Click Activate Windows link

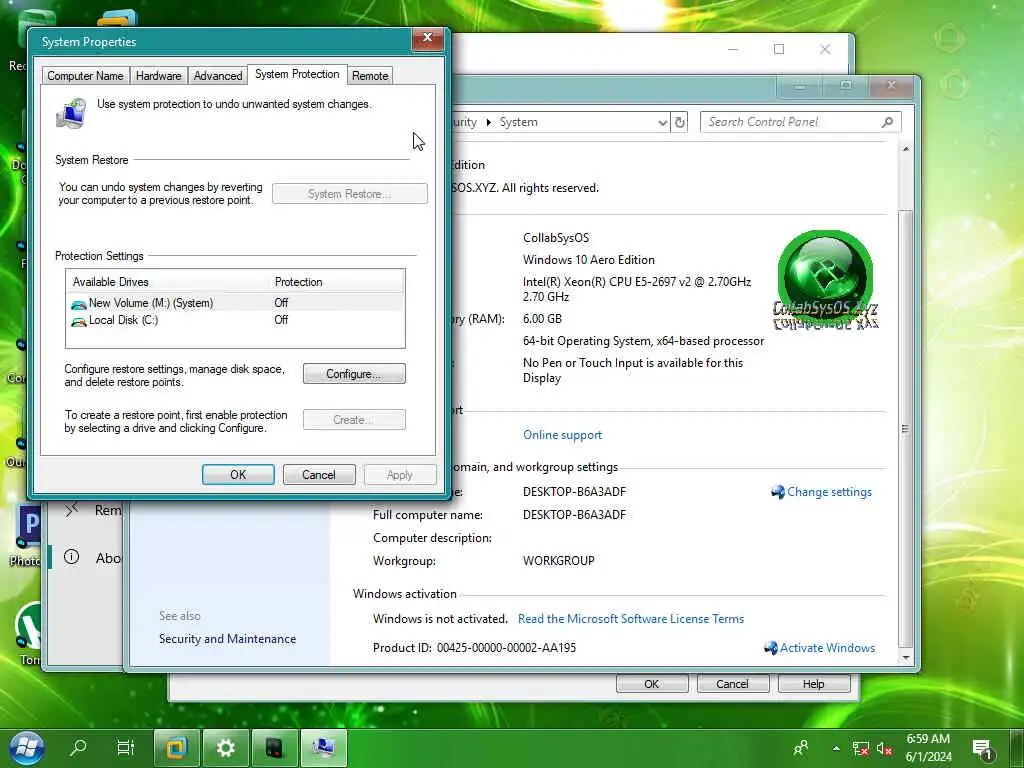(827, 648)
